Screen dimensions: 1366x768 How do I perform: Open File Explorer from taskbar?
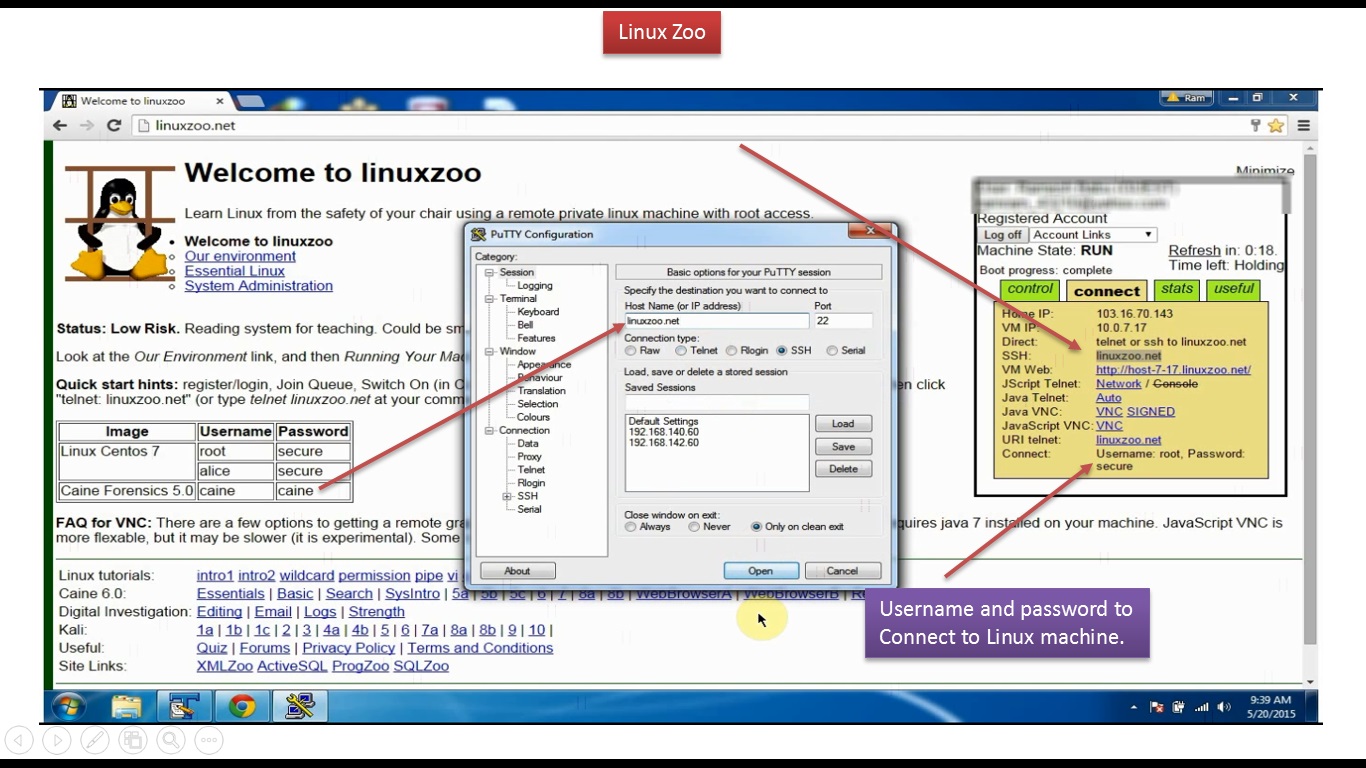coord(127,707)
